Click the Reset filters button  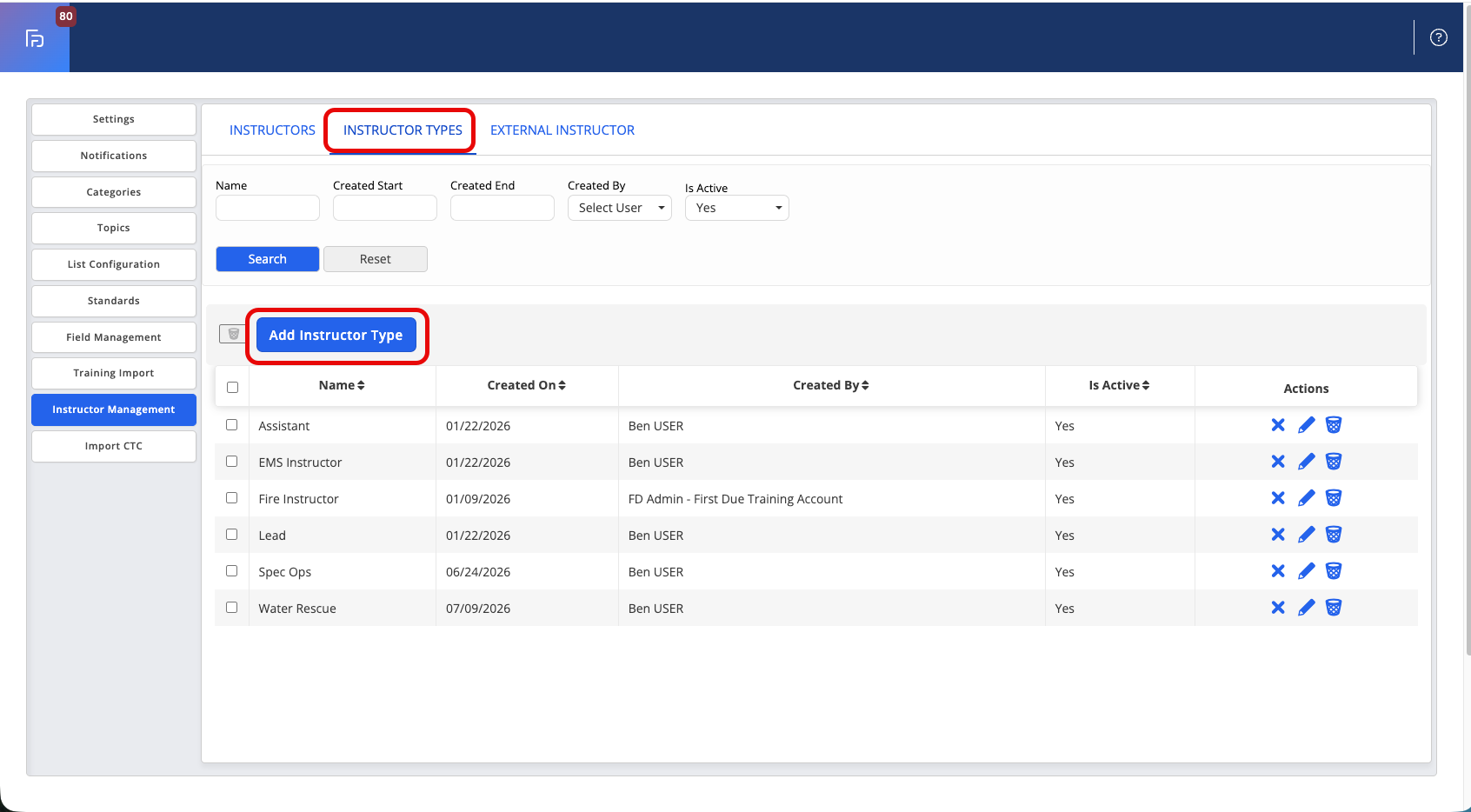click(x=376, y=259)
